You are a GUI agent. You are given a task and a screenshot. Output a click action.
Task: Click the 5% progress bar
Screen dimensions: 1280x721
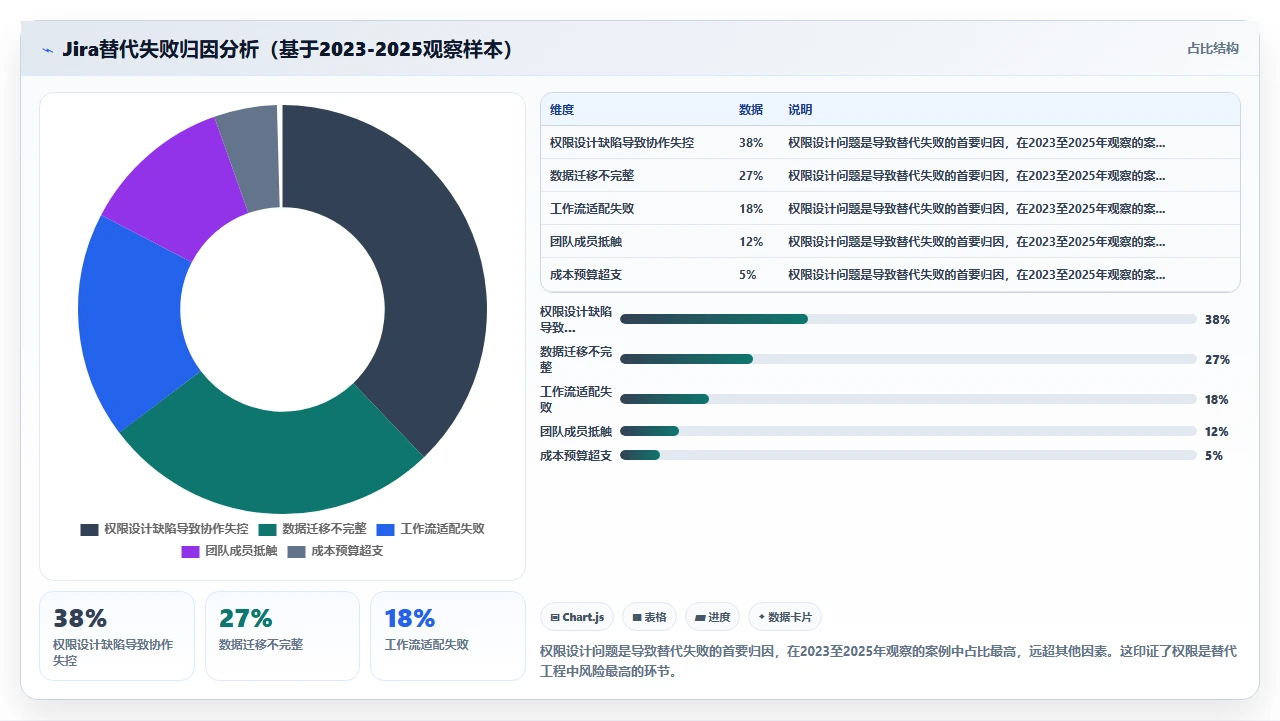(908, 455)
